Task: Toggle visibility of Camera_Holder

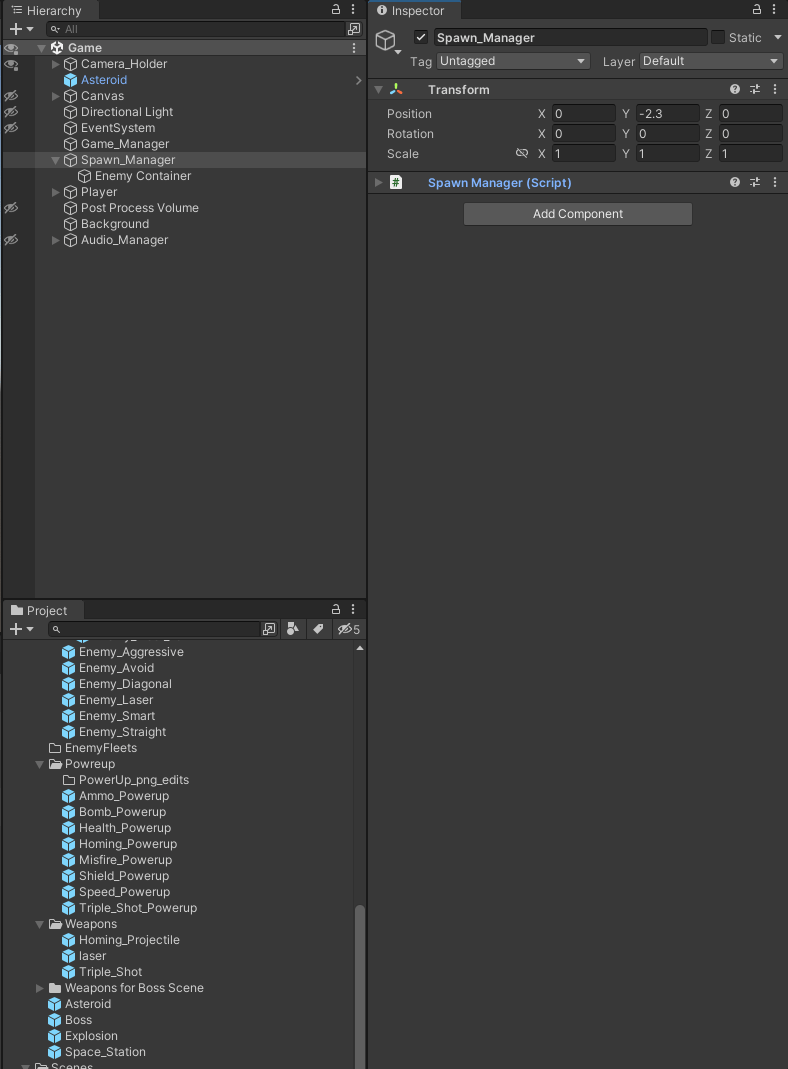Action: (x=11, y=64)
